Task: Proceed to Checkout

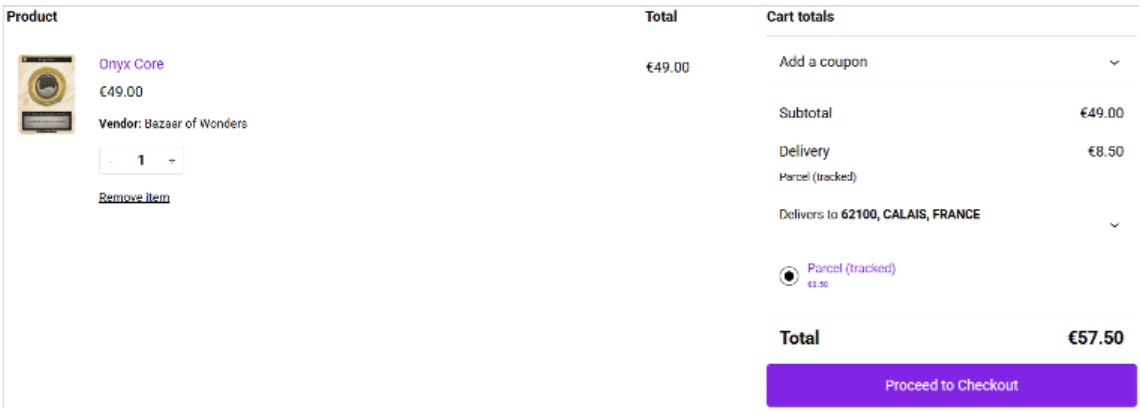Action: [951, 386]
